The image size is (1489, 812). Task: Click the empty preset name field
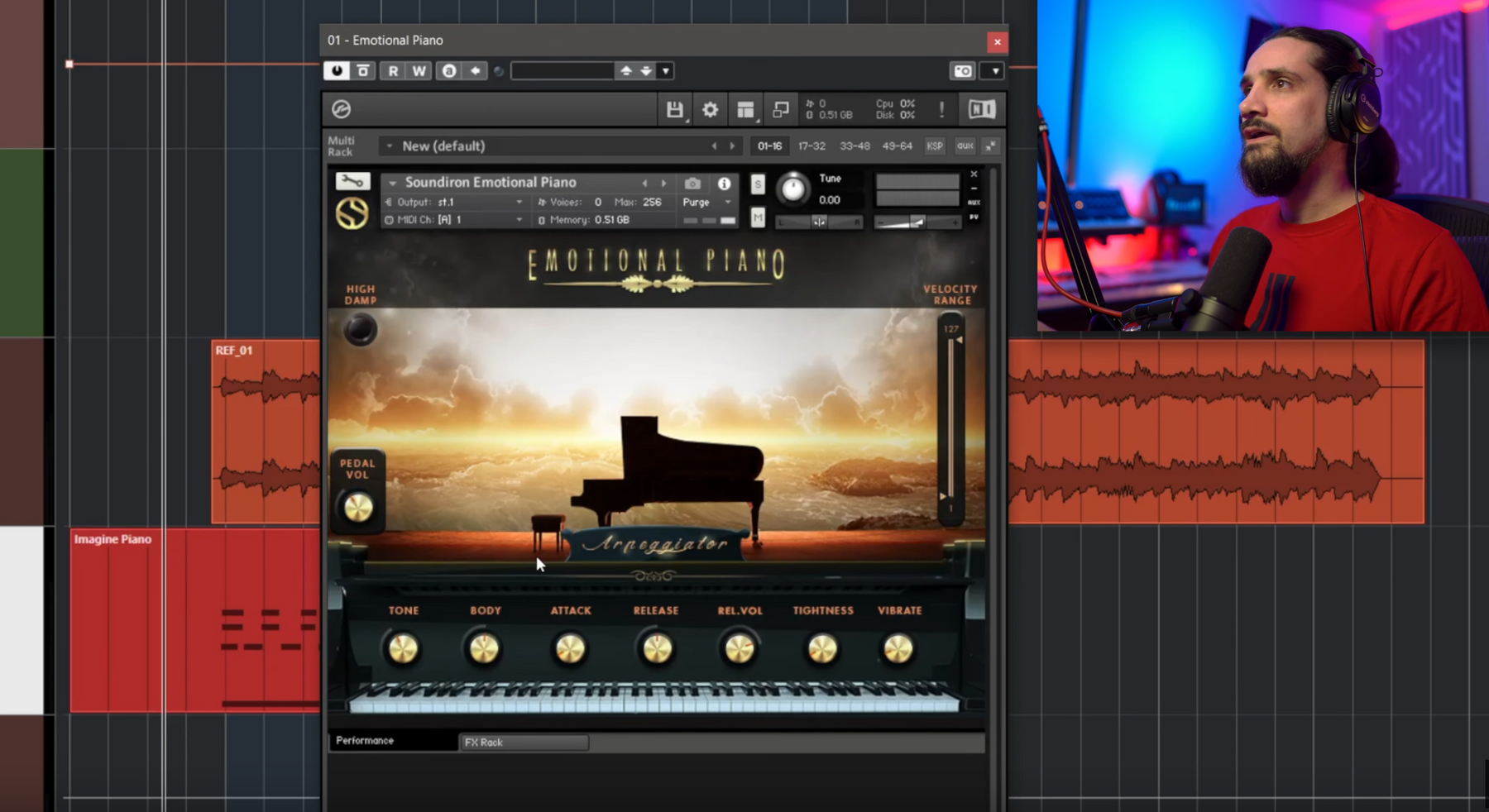(x=563, y=71)
